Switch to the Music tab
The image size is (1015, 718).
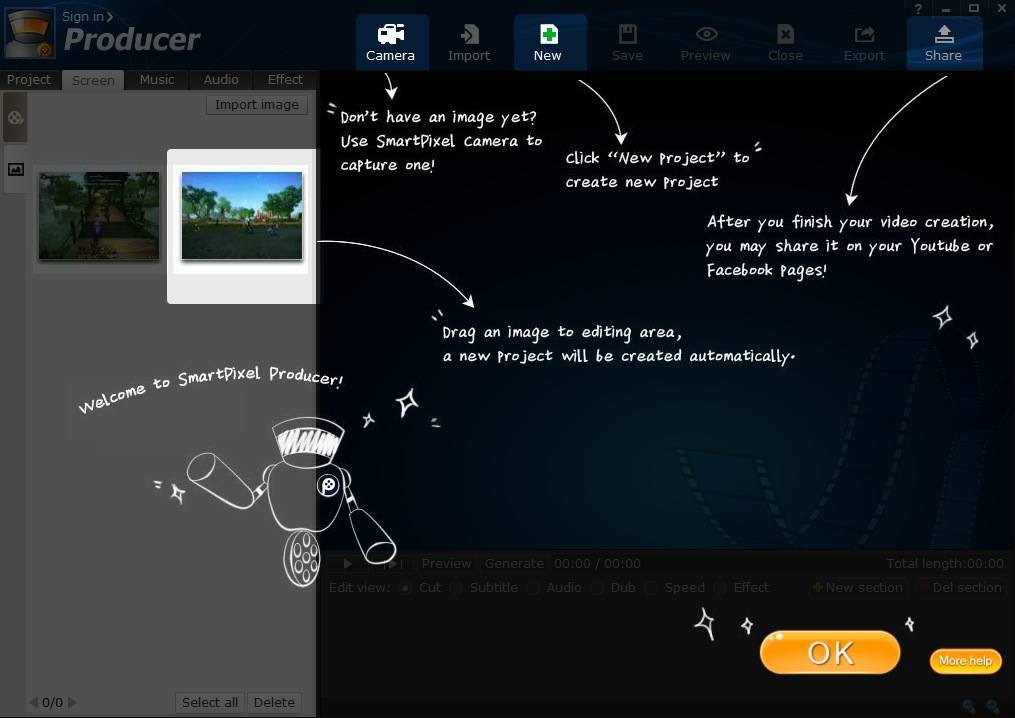pos(157,79)
